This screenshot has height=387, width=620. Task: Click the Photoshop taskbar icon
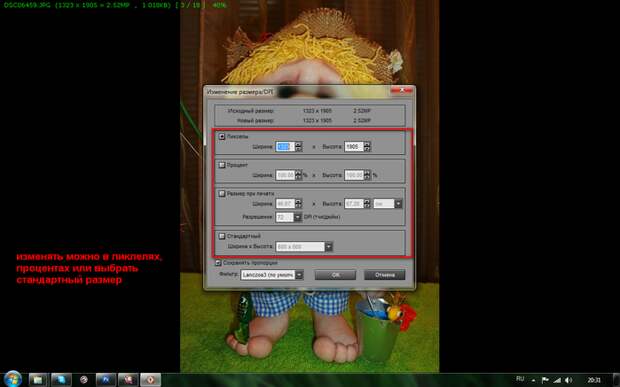[x=106, y=380]
